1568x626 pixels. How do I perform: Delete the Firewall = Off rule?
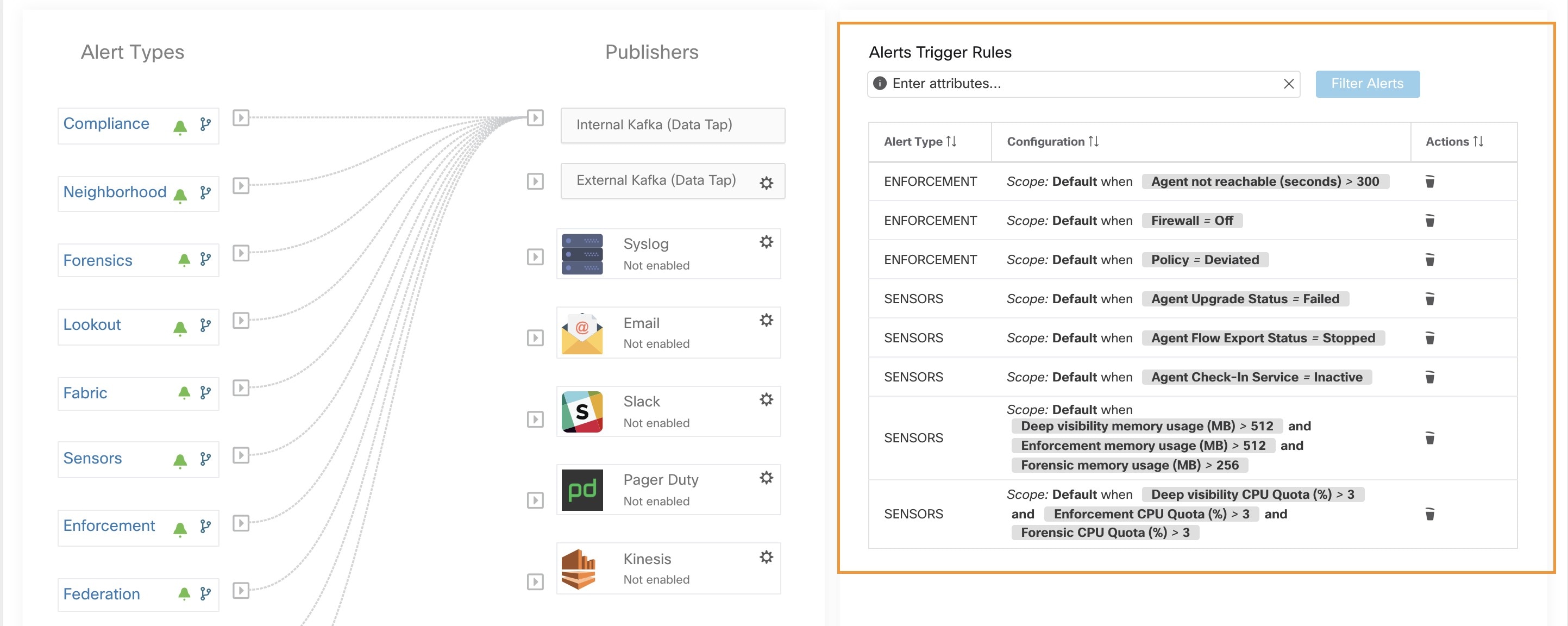pos(1430,221)
